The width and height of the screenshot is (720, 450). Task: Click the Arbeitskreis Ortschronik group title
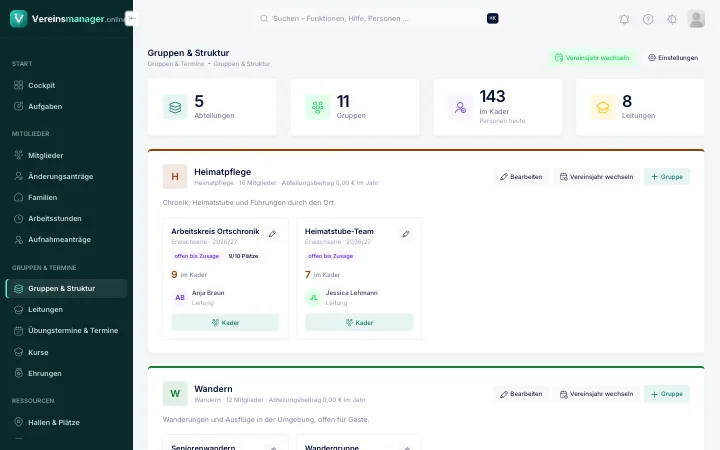click(x=215, y=231)
